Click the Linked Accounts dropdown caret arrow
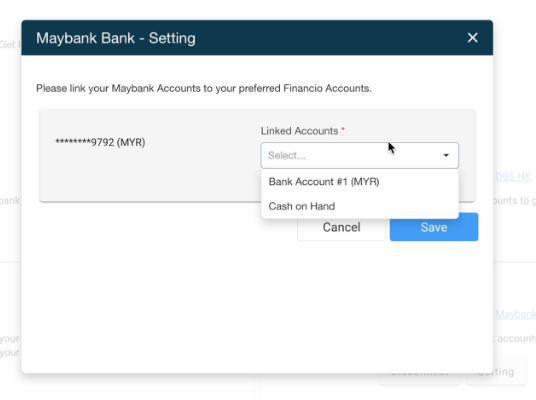536x400 pixels. 446,156
